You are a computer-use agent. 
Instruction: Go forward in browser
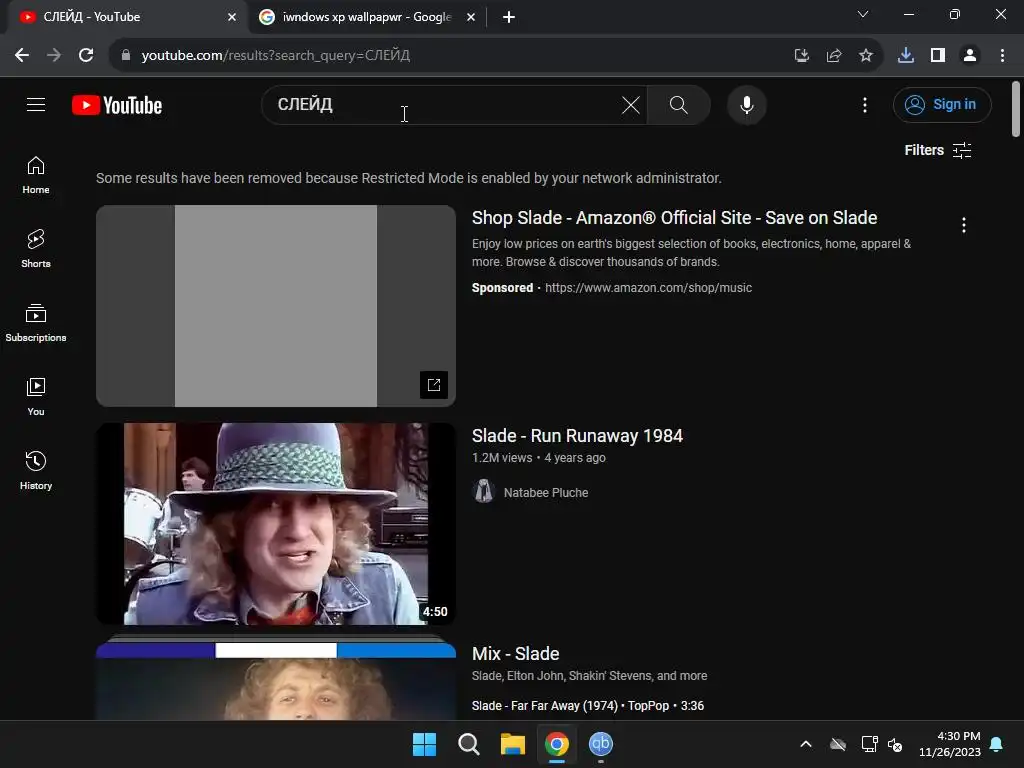(54, 55)
